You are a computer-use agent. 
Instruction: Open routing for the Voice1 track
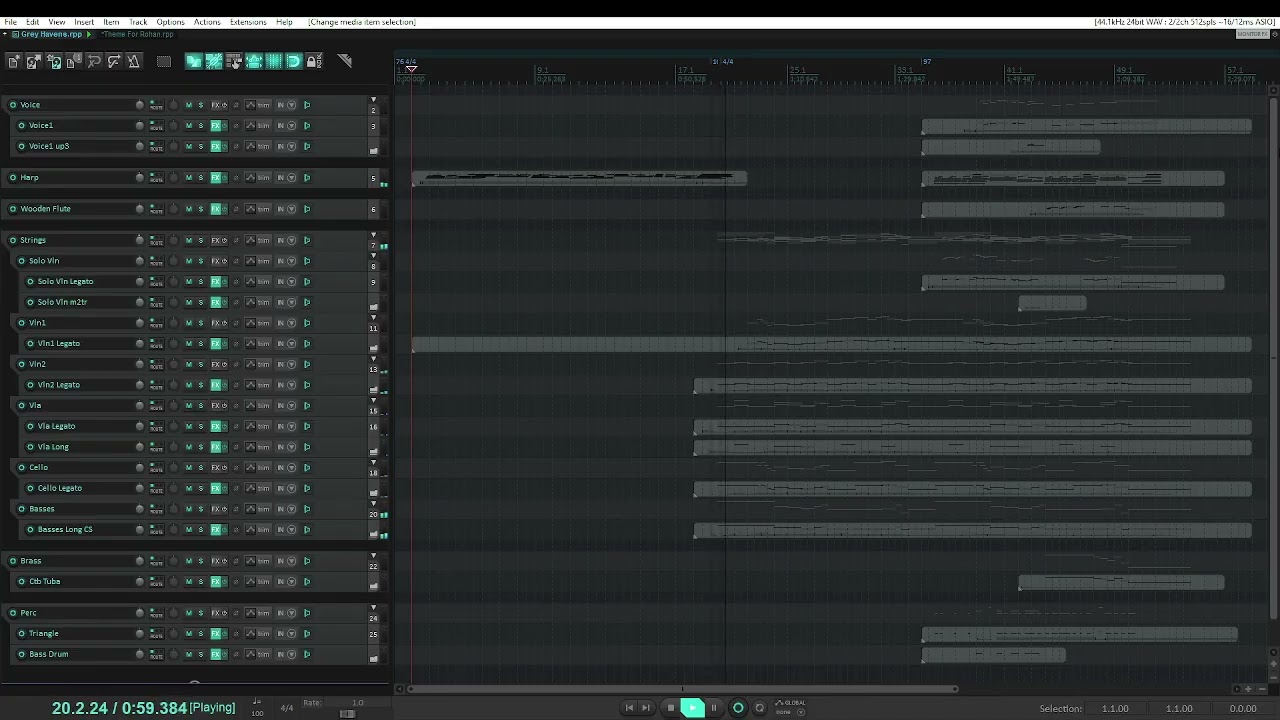pyautogui.click(x=156, y=126)
